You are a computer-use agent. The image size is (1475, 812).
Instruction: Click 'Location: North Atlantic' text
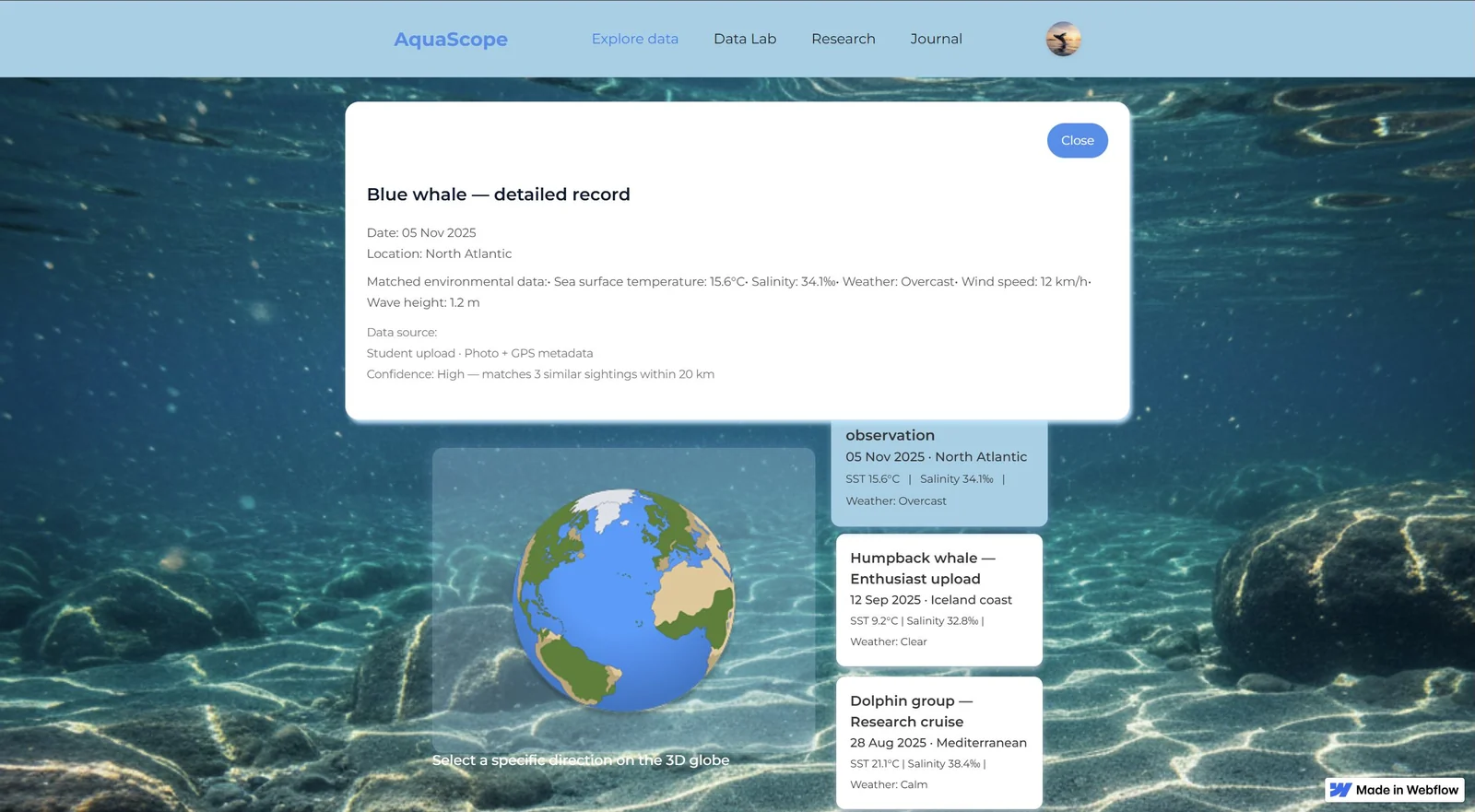439,253
